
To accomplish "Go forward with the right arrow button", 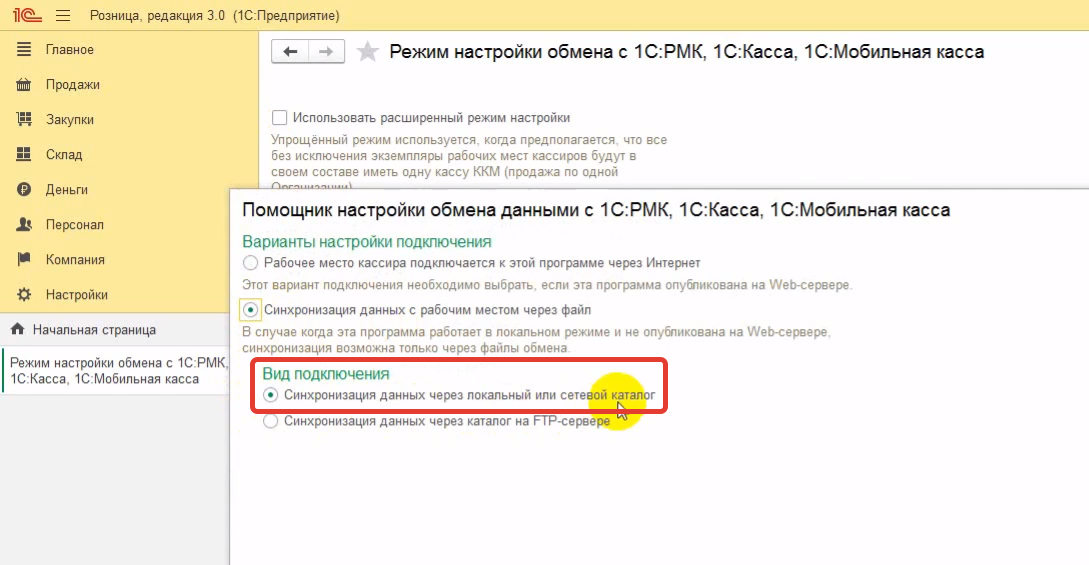I will click(x=326, y=51).
